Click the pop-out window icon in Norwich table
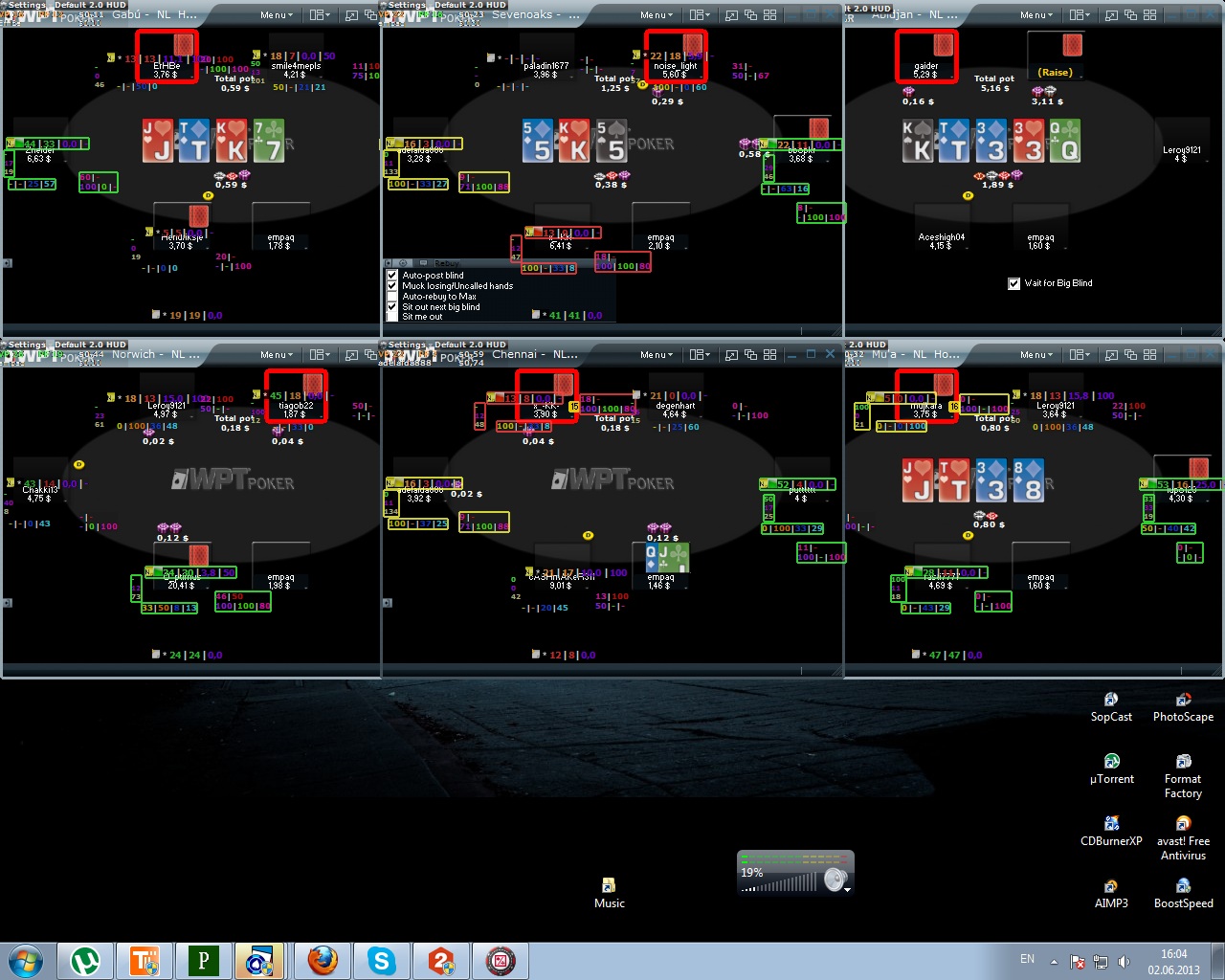The height and width of the screenshot is (980, 1225). pos(351,355)
